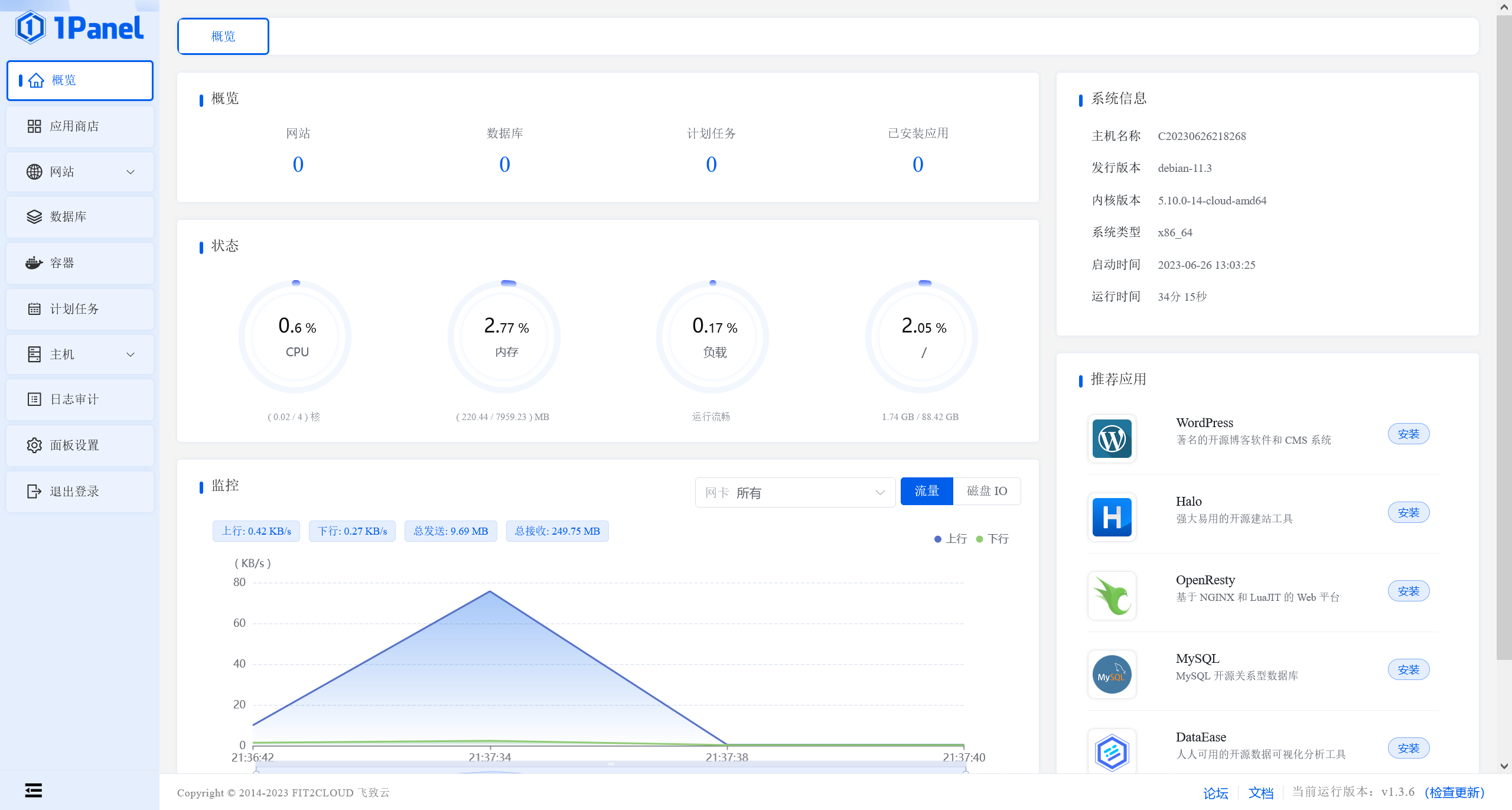This screenshot has width=1512, height=810.
Task: Open the 应用商店 menu item
Action: pos(80,126)
